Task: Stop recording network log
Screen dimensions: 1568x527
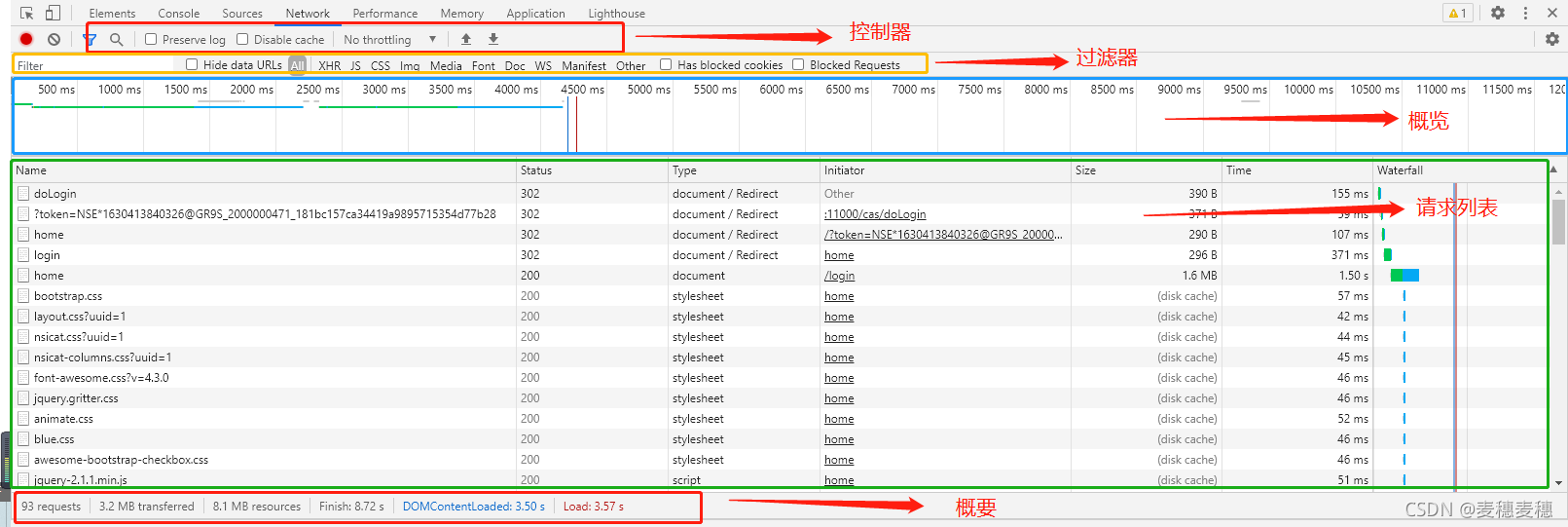Action: pos(26,39)
